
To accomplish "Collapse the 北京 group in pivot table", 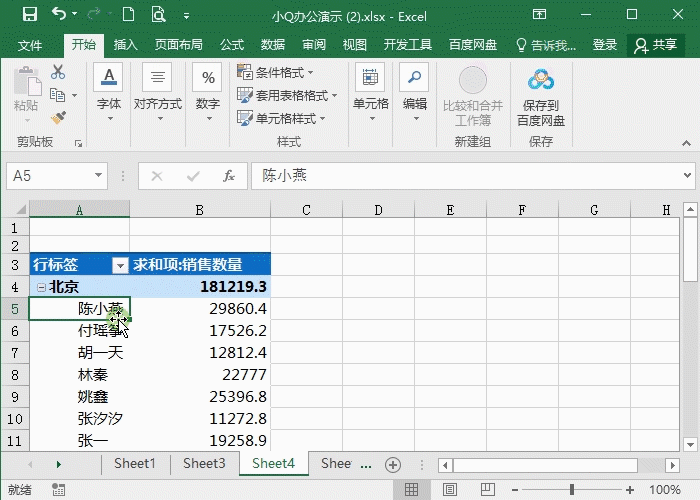I will [41, 287].
